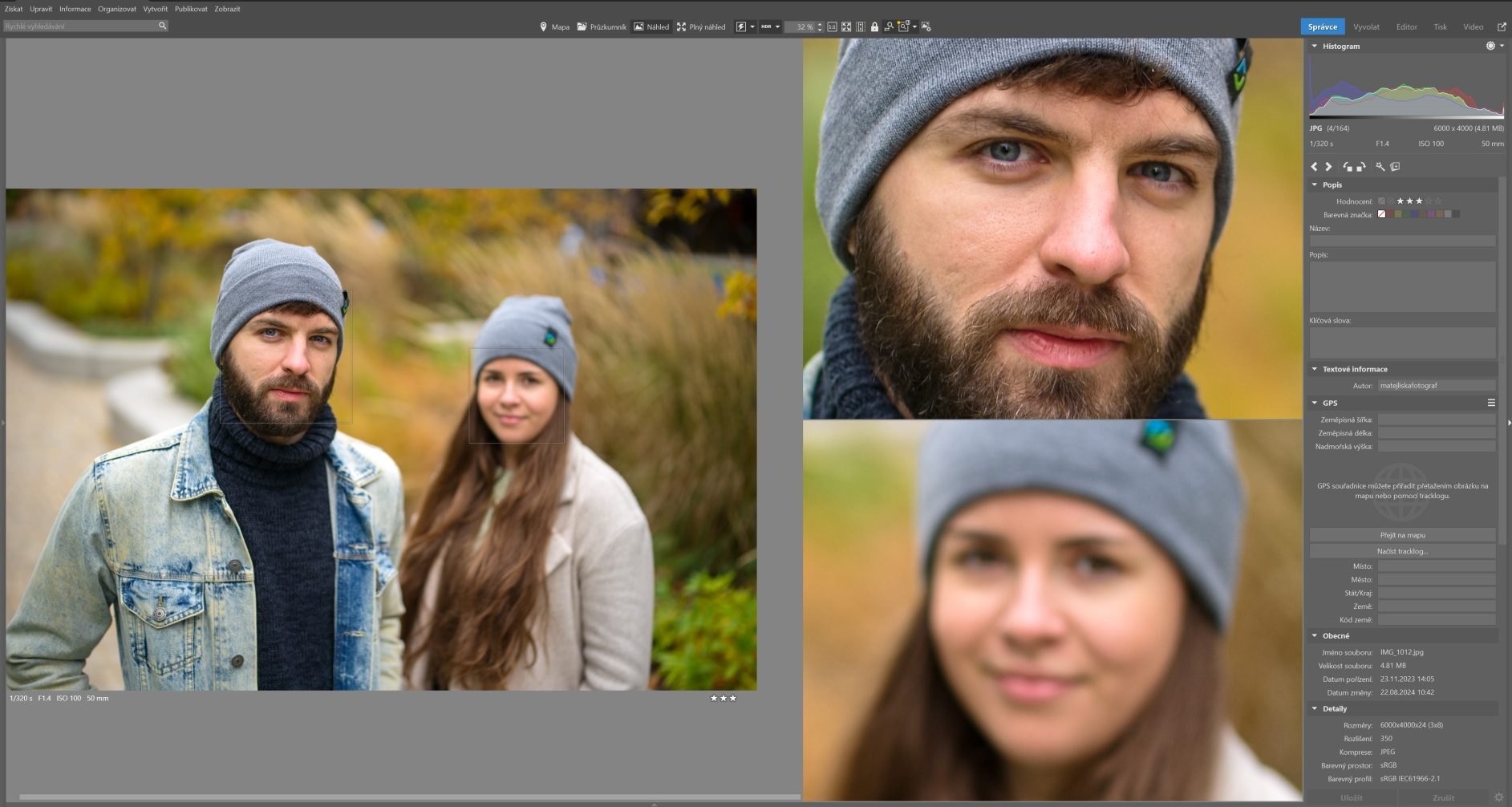Select the blue color label swatch
The width and height of the screenshot is (1512, 807).
(x=1414, y=214)
